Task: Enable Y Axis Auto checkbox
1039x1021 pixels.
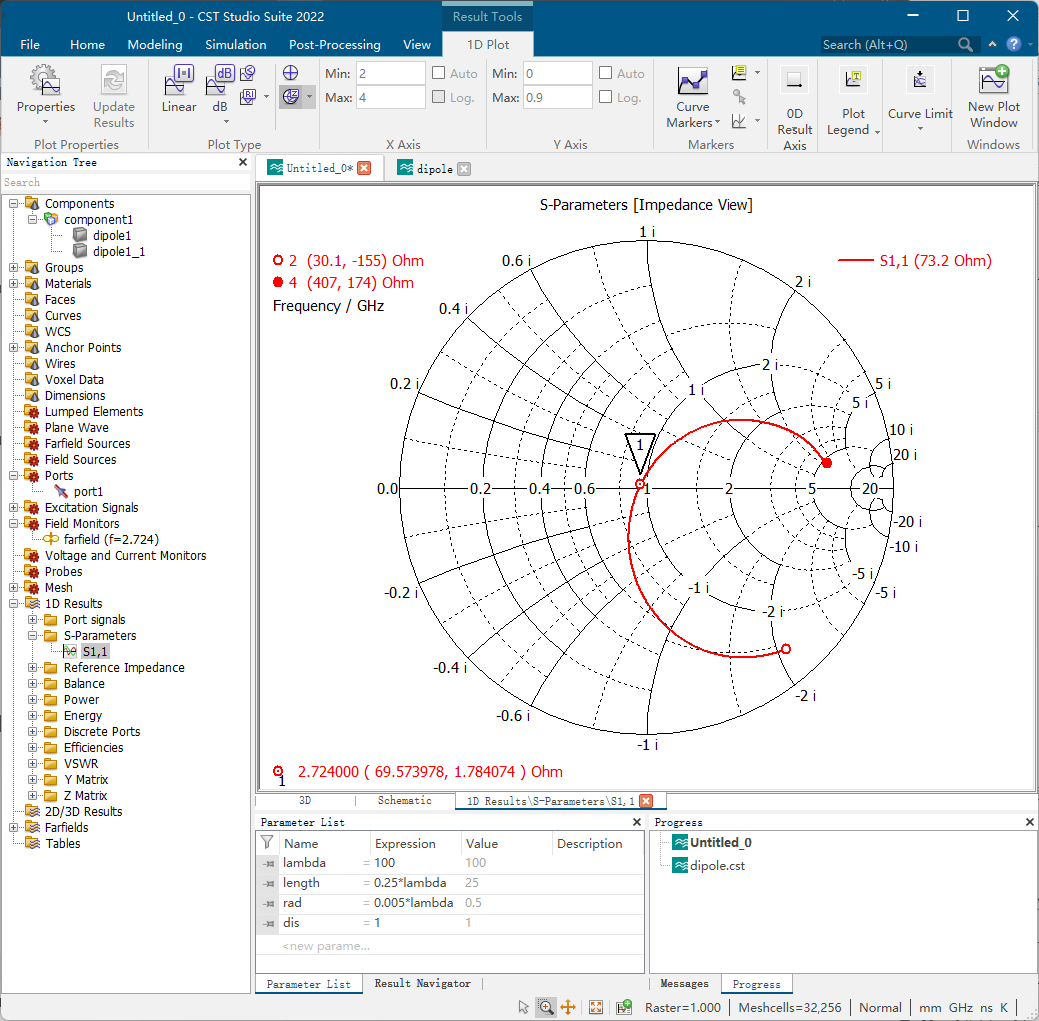Action: coord(606,73)
